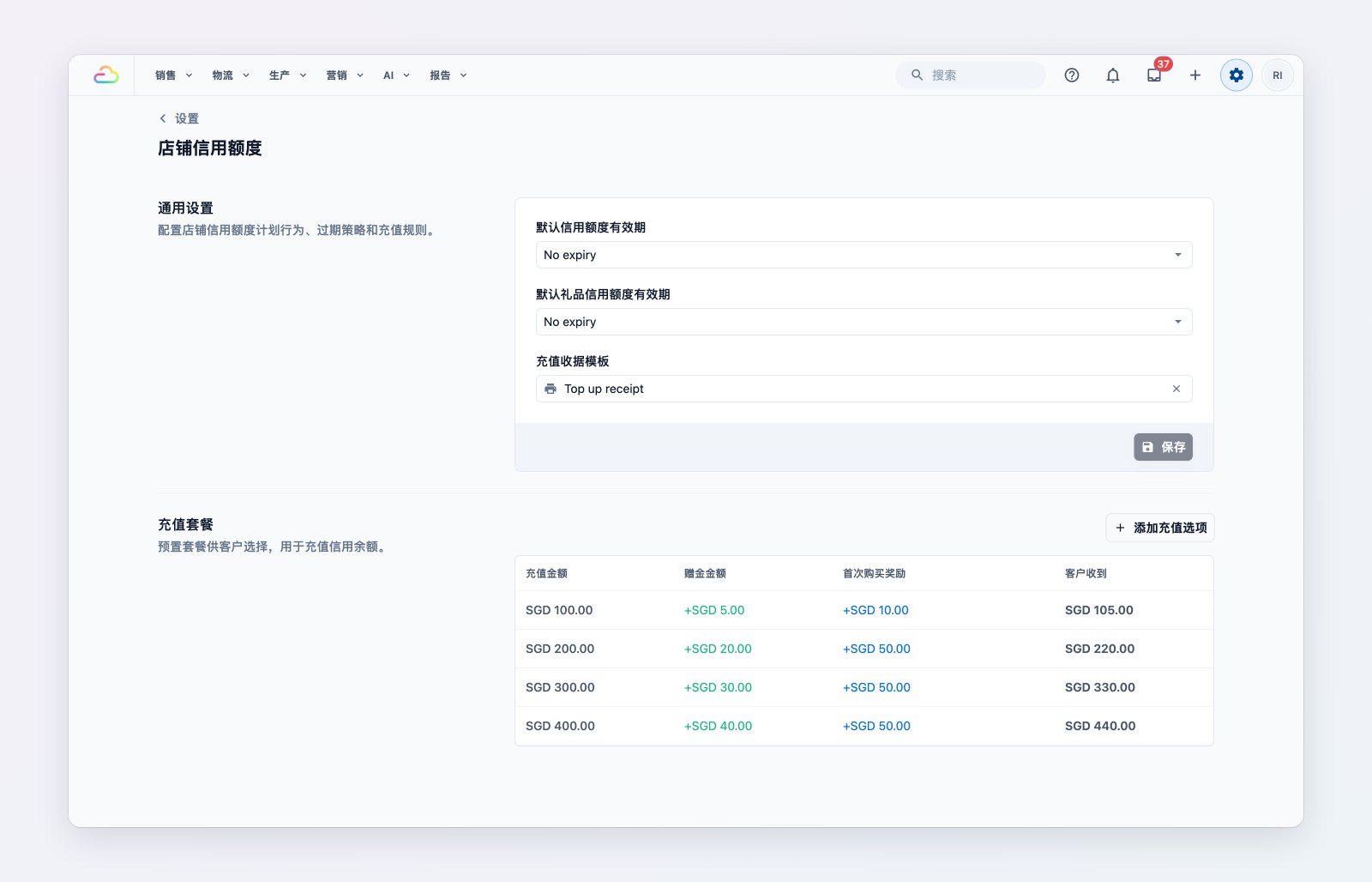Click the 客户收到 column header

(x=1086, y=573)
